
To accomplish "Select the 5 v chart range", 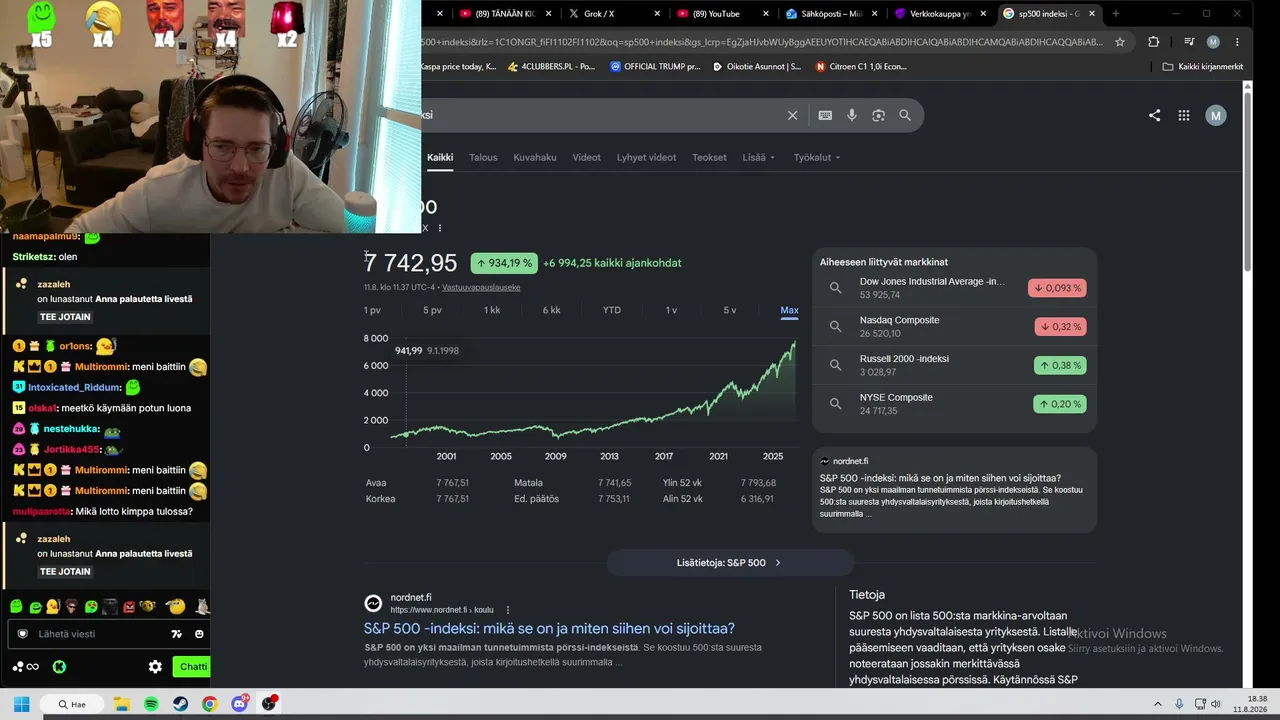I will tap(730, 310).
